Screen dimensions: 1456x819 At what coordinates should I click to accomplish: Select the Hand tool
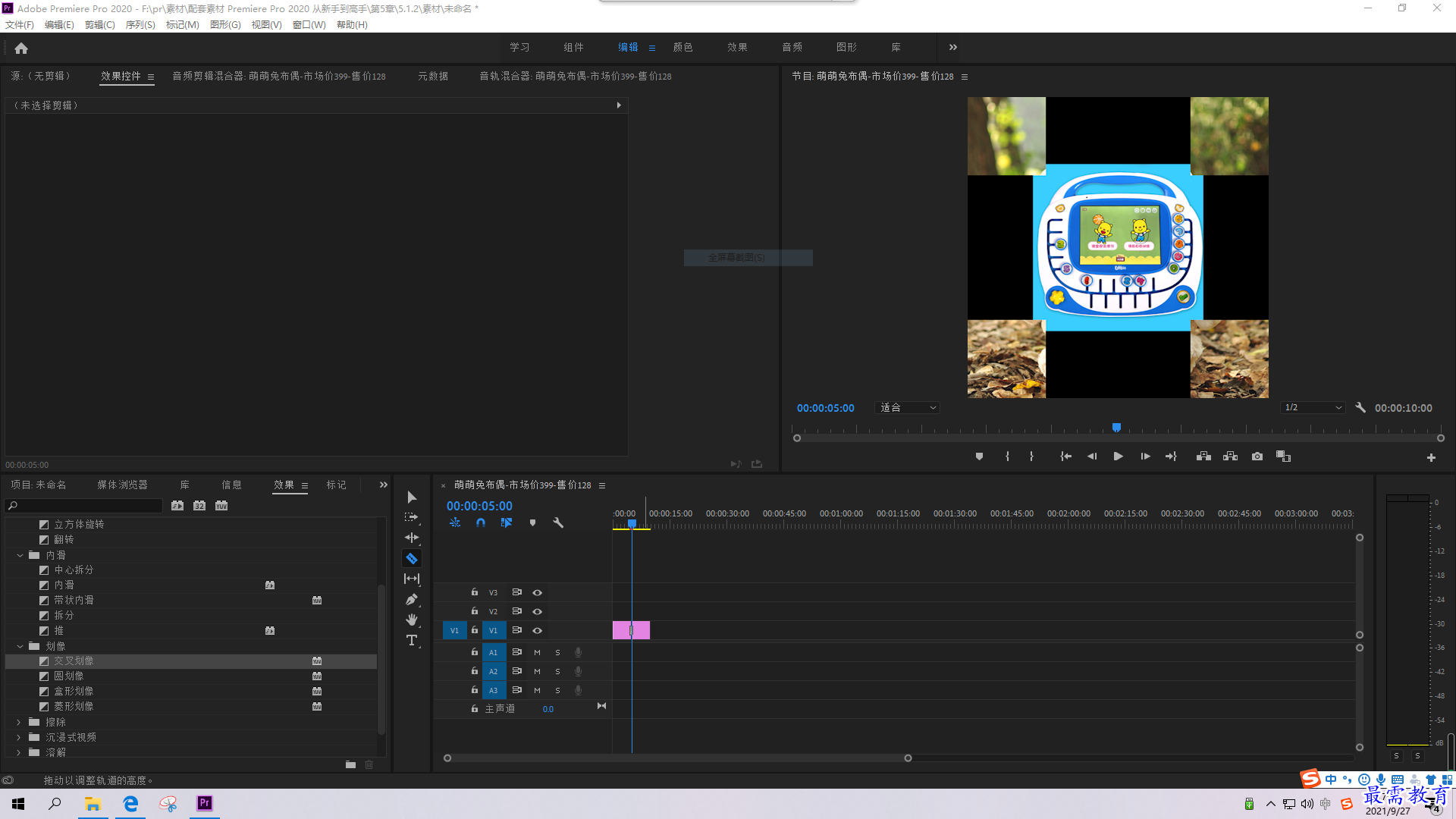[x=412, y=620]
